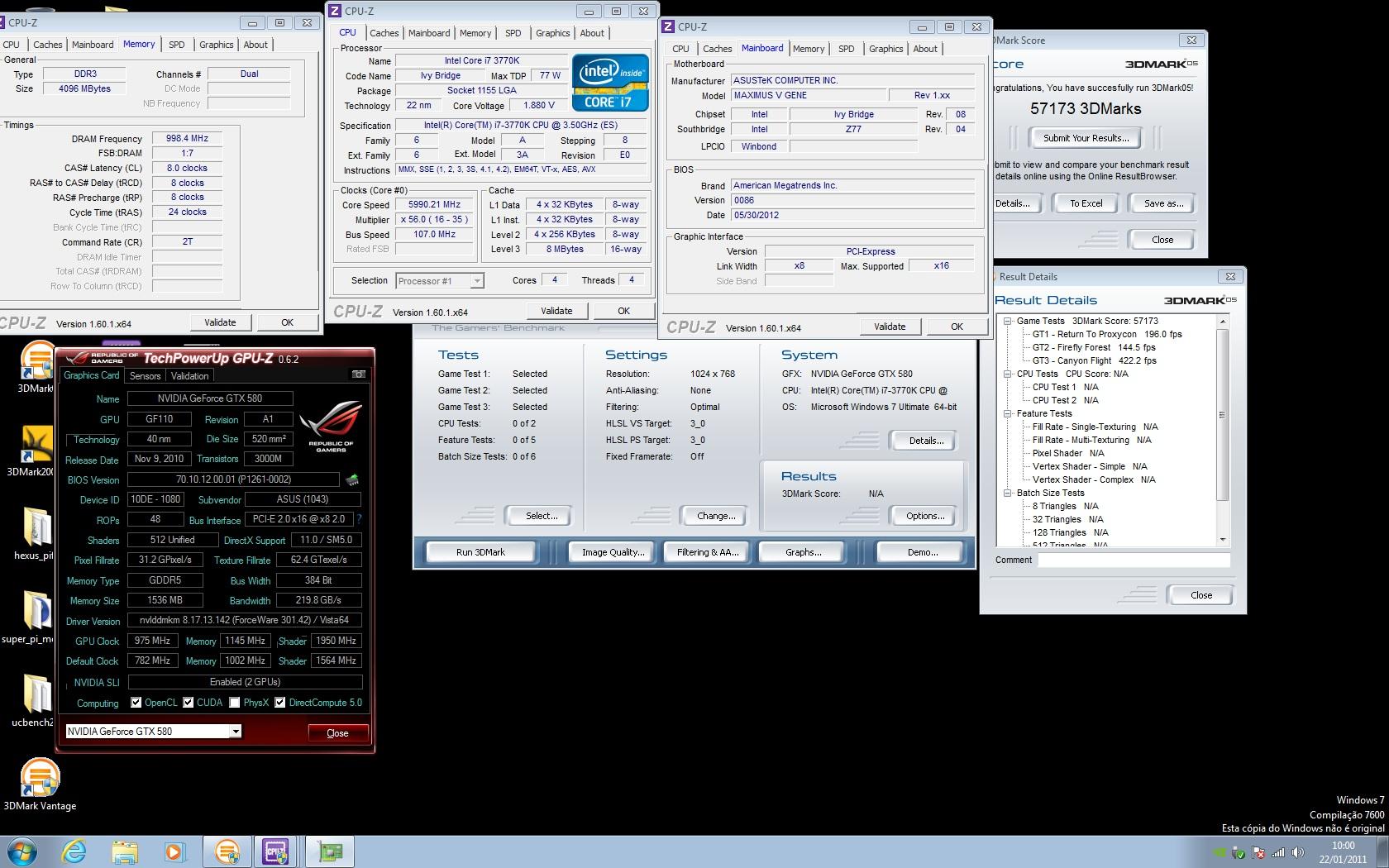Click the To Excel button
Image resolution: width=1389 pixels, height=868 pixels.
[1086, 203]
